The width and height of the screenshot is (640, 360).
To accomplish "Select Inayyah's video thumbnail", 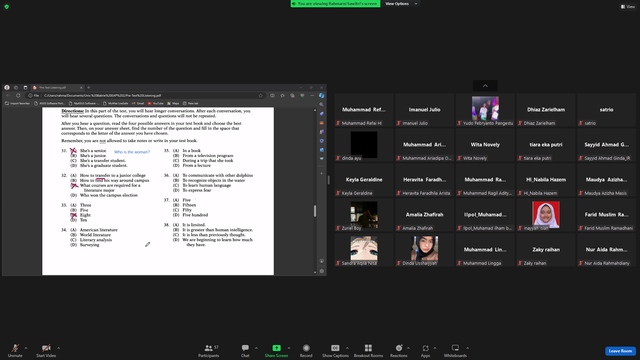I will pos(546,215).
